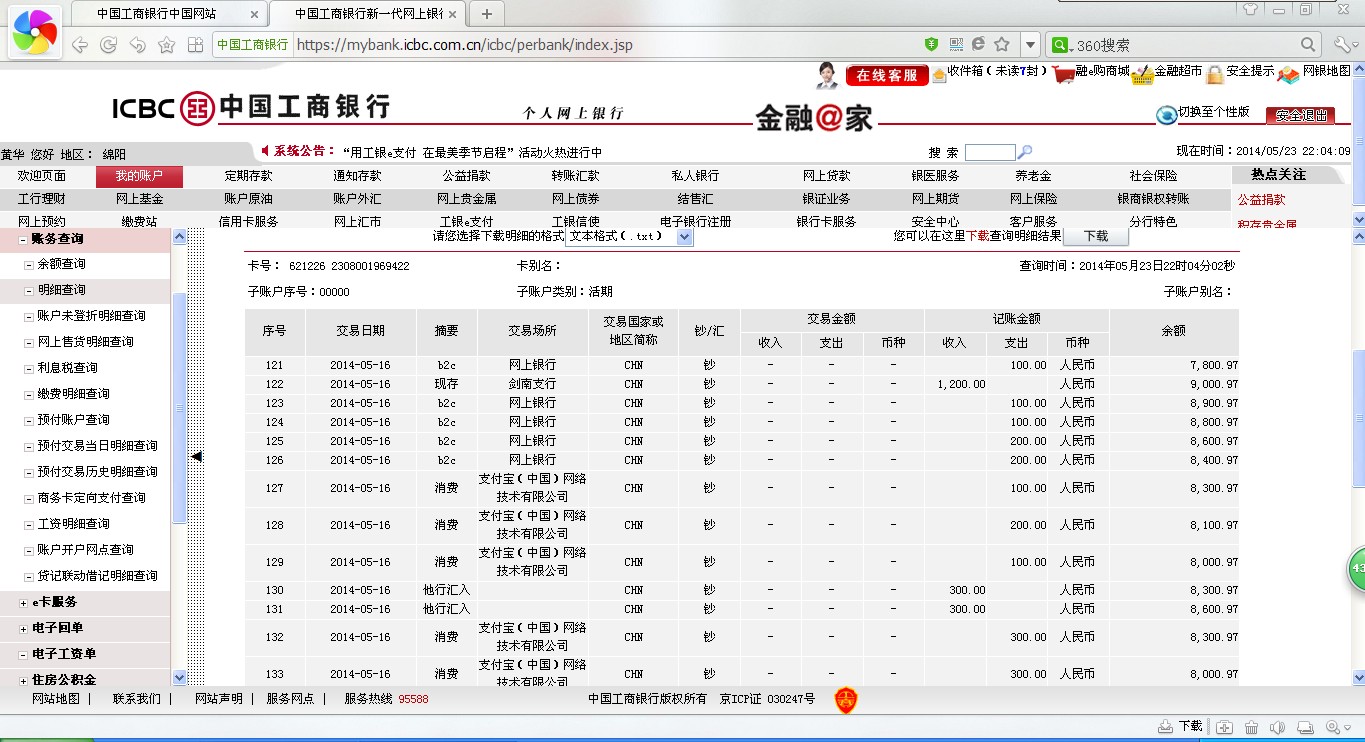Click the black arrow to hide sidebar
1365x742 pixels.
197,456
